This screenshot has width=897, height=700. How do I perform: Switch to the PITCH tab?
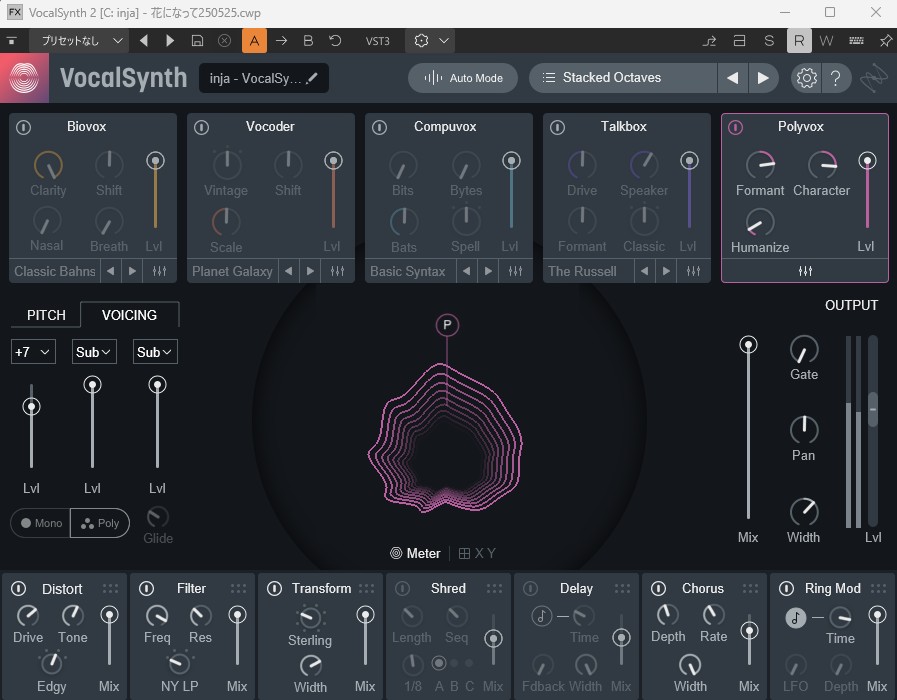46,315
